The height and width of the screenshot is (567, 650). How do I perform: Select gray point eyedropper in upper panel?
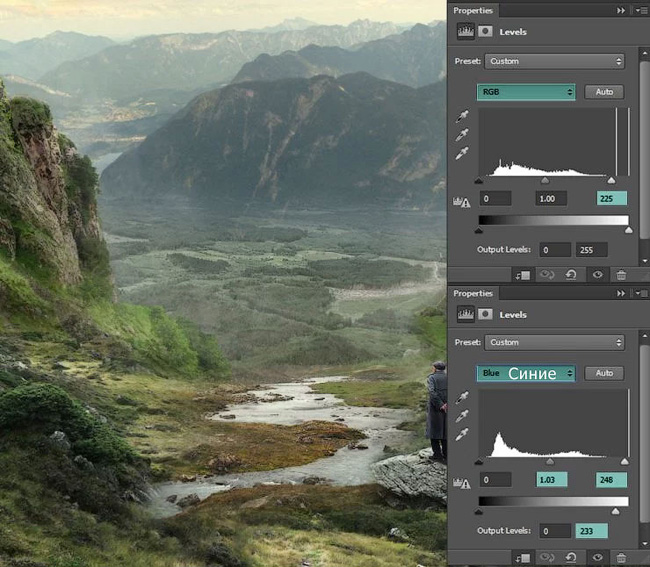[x=462, y=135]
